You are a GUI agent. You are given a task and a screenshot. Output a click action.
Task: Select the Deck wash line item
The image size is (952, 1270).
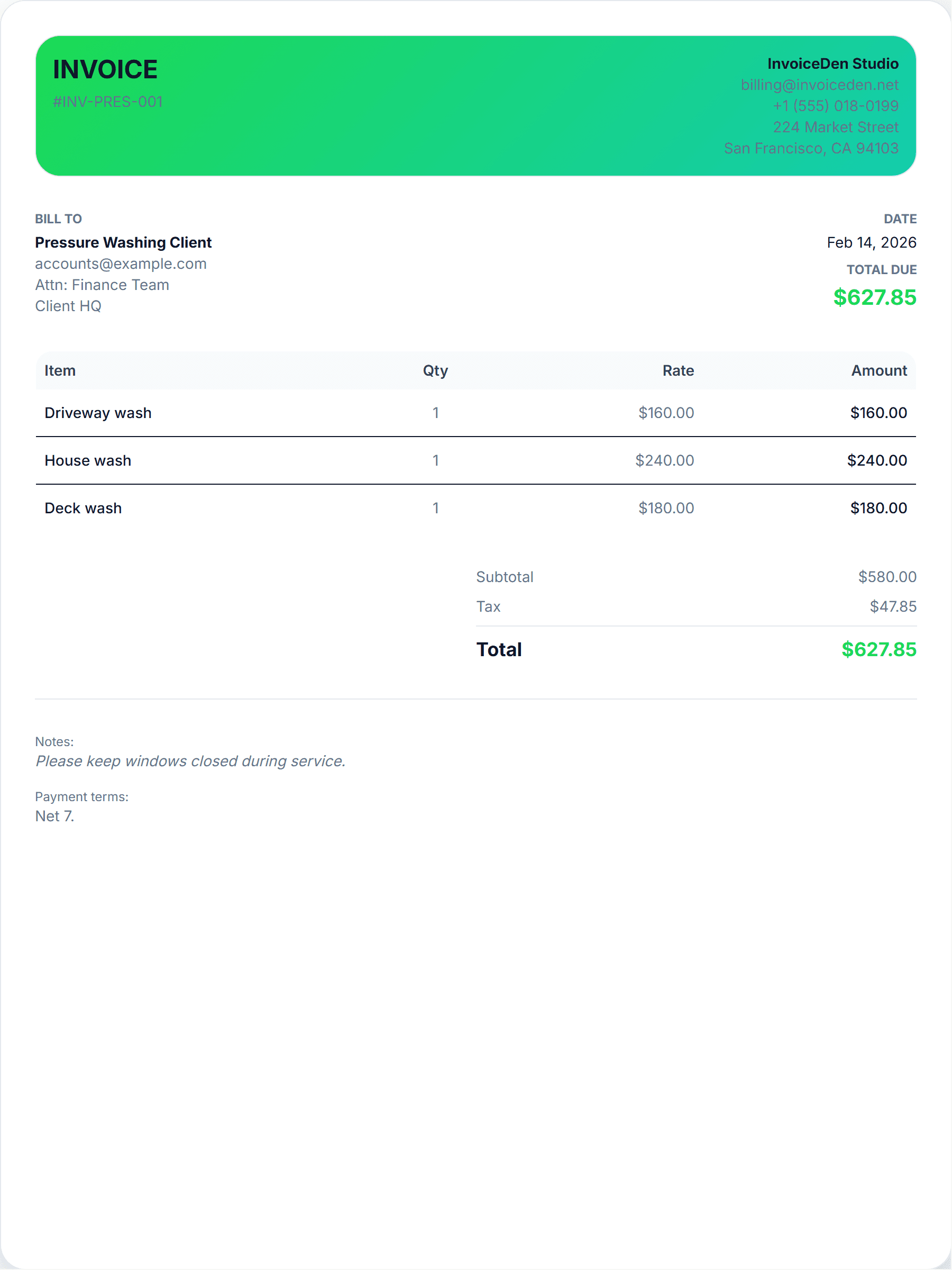pyautogui.click(x=83, y=508)
